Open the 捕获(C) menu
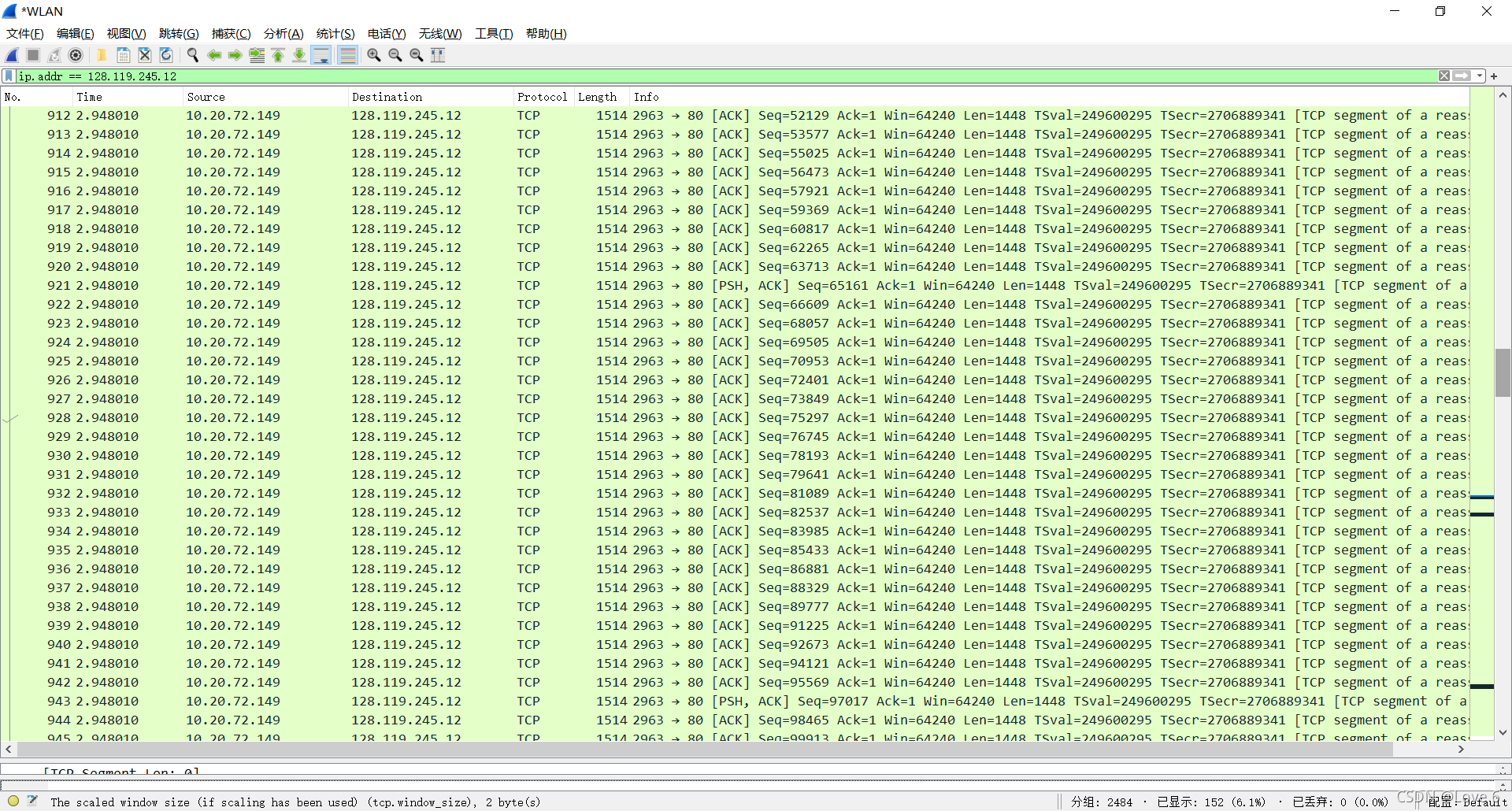Image resolution: width=1512 pixels, height=811 pixels. (231, 34)
